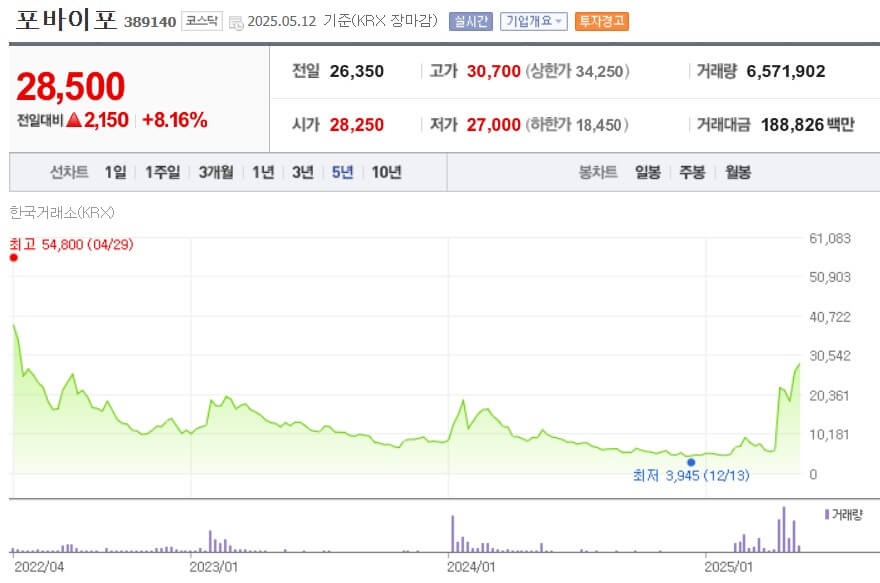Click the 한국거래소(KRX) link

[63, 213]
